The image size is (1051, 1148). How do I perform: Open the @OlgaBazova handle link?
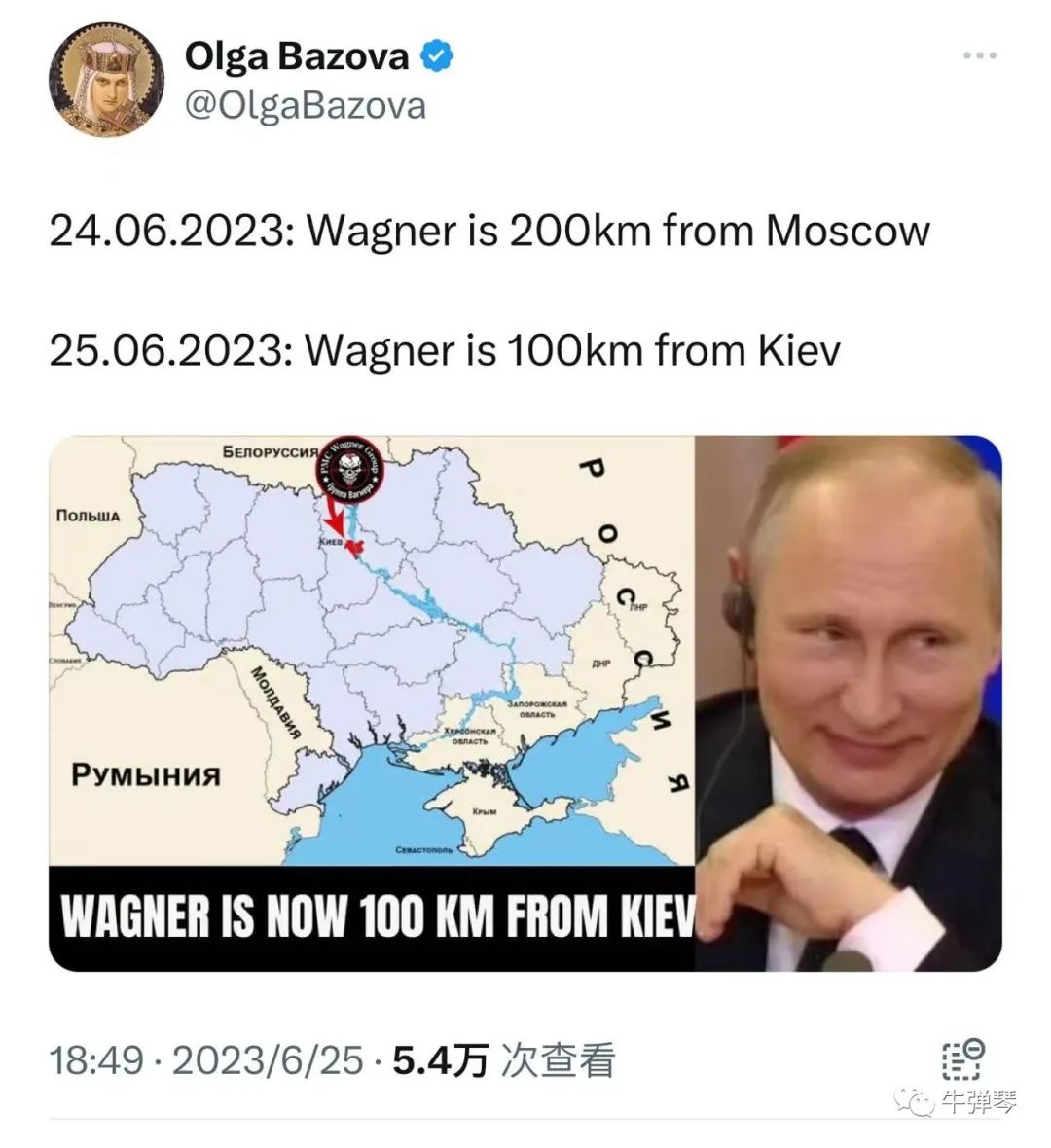306,105
